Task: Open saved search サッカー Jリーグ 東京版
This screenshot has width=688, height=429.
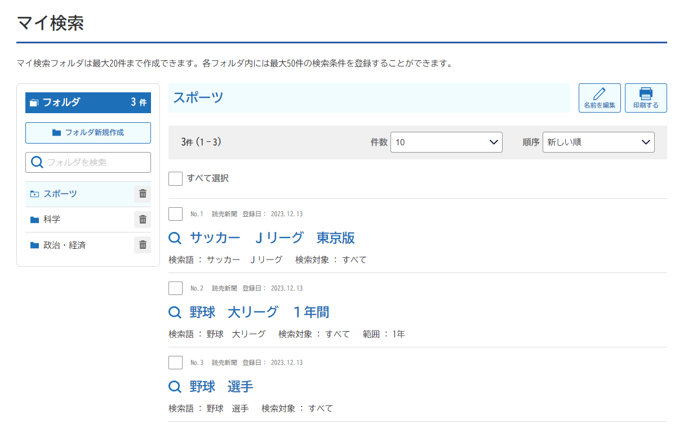Action: click(x=272, y=238)
